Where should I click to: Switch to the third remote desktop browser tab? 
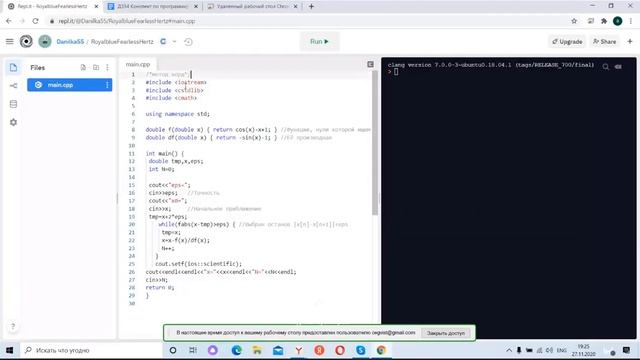tap(252, 7)
